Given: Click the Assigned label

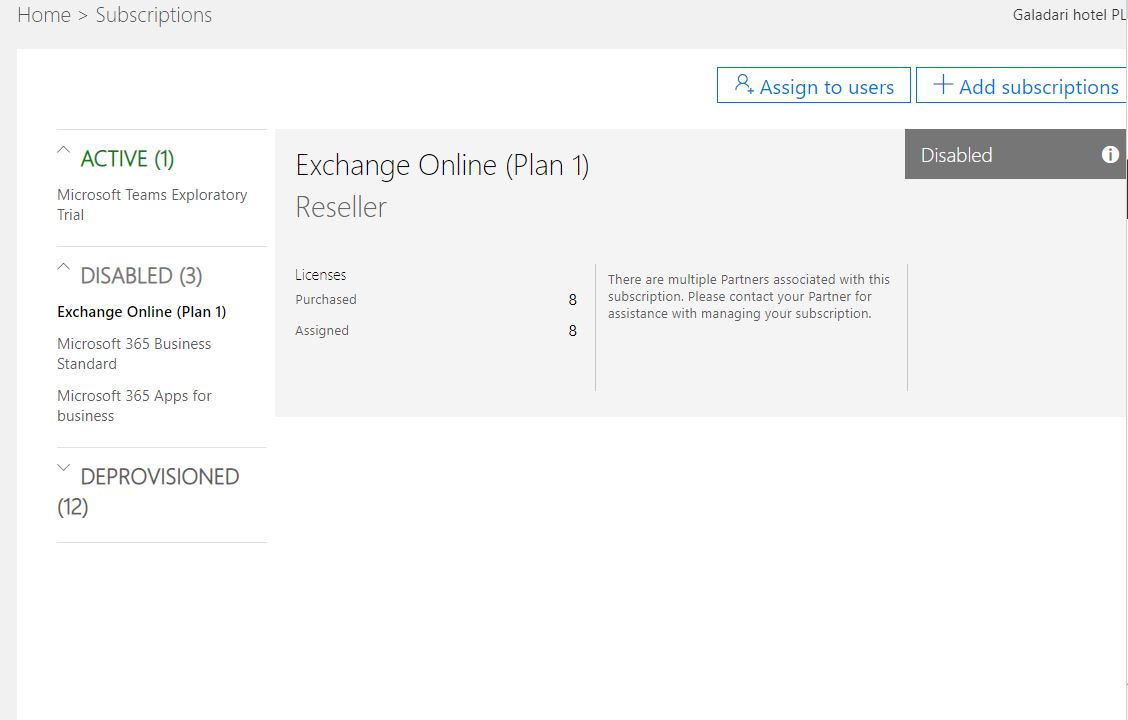Looking at the screenshot, I should tap(322, 331).
